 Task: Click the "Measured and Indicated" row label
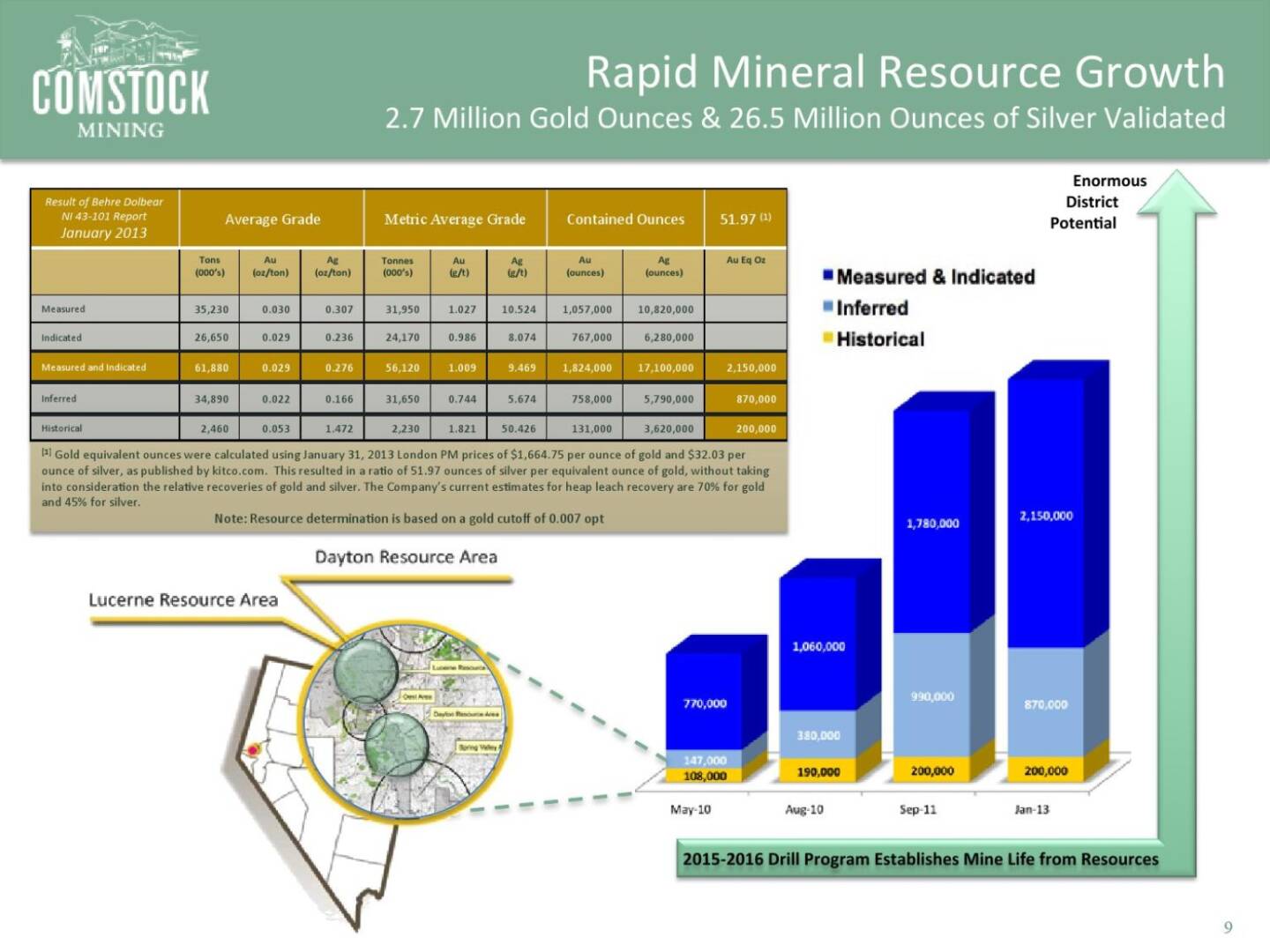coord(93,368)
